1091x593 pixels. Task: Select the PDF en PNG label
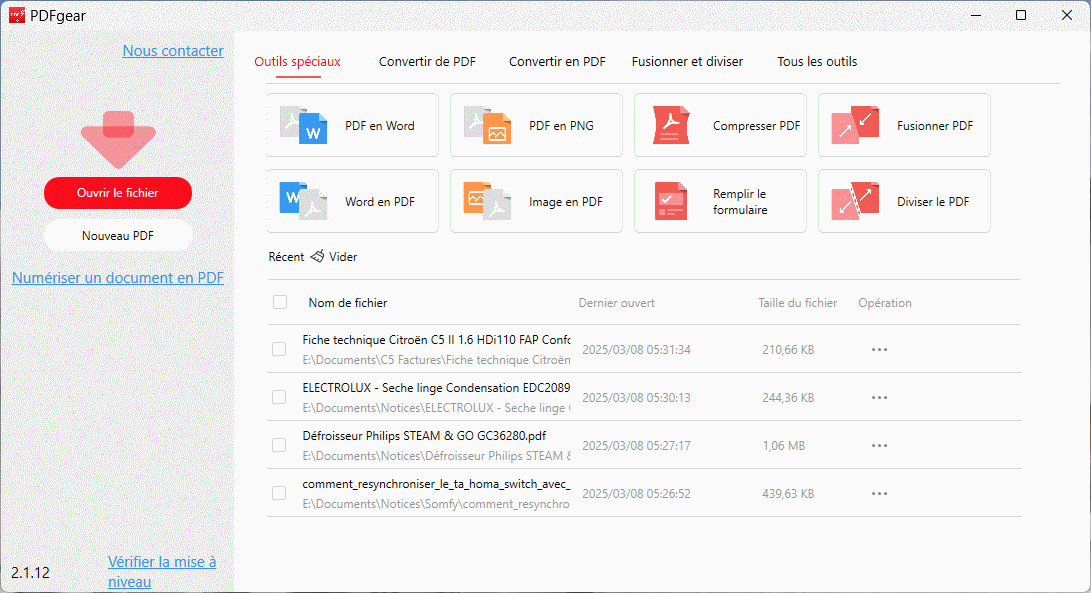click(562, 126)
